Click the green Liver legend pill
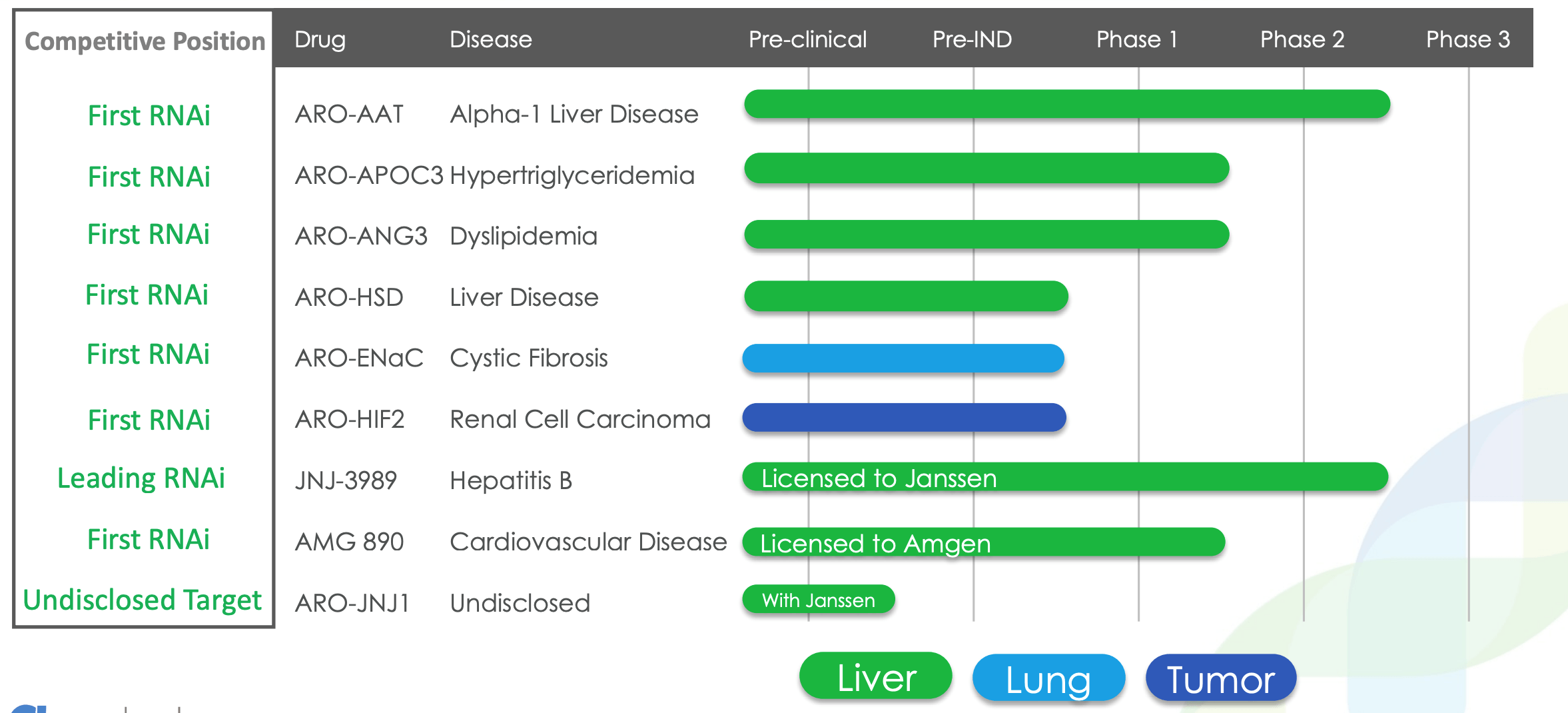Image resolution: width=1568 pixels, height=713 pixels. (875, 676)
